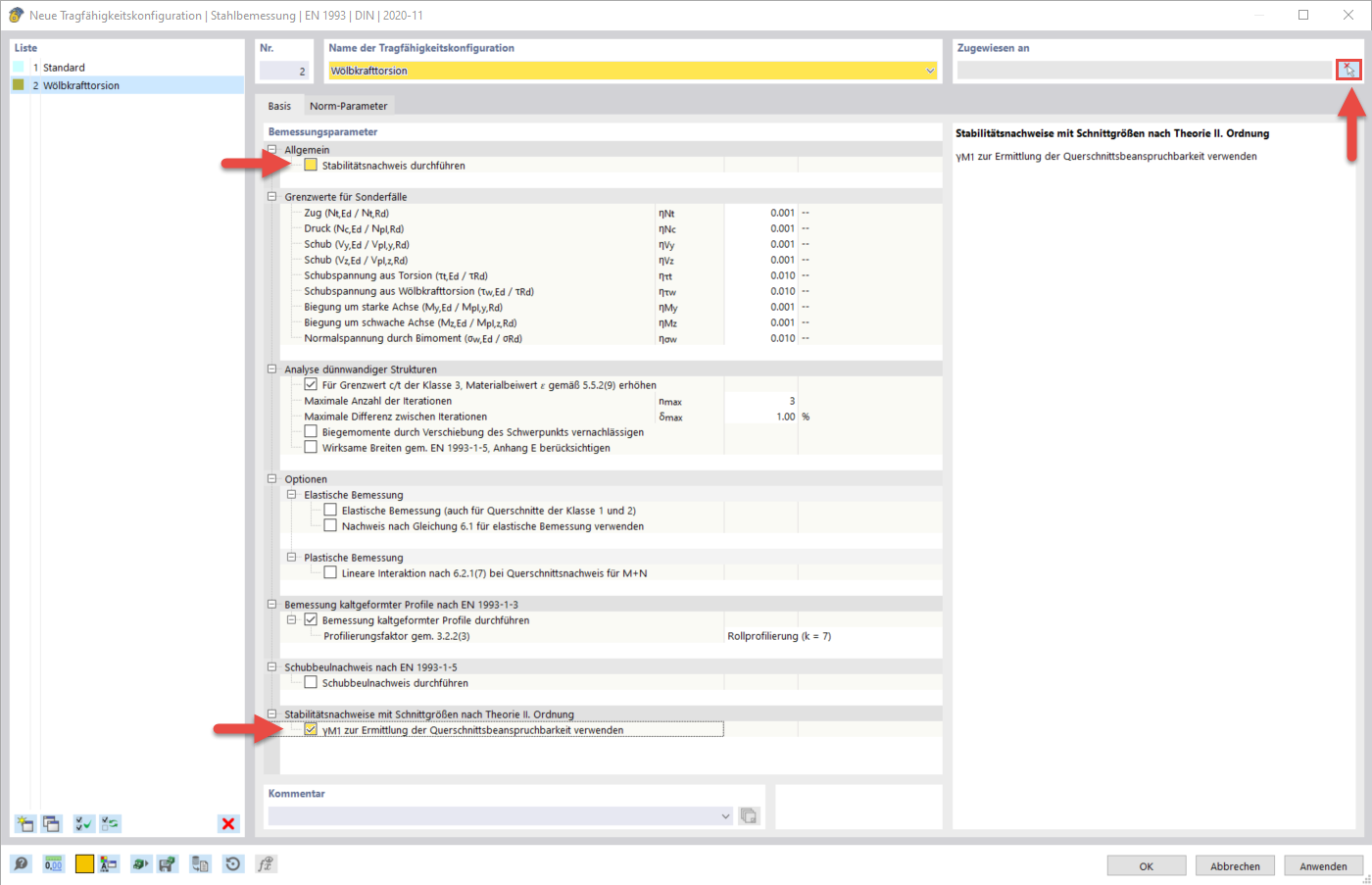Viewport: 1372px width, 885px height.
Task: Enable Elastische Bemessung for Klasse 1 und 2
Action: (330, 510)
